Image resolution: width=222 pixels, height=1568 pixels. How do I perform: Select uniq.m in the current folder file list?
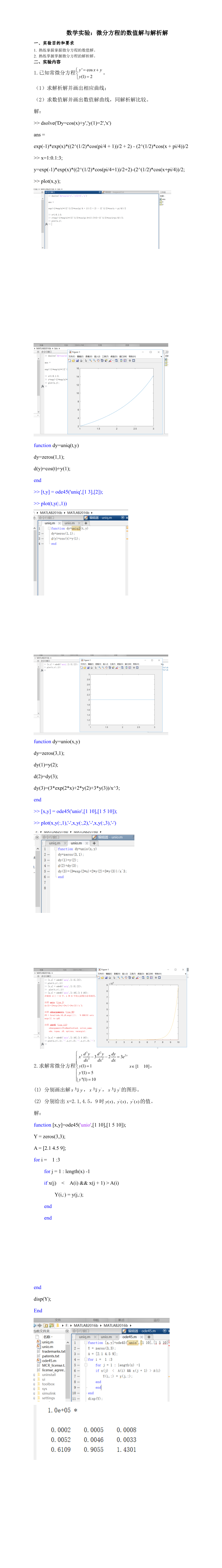48,1342
